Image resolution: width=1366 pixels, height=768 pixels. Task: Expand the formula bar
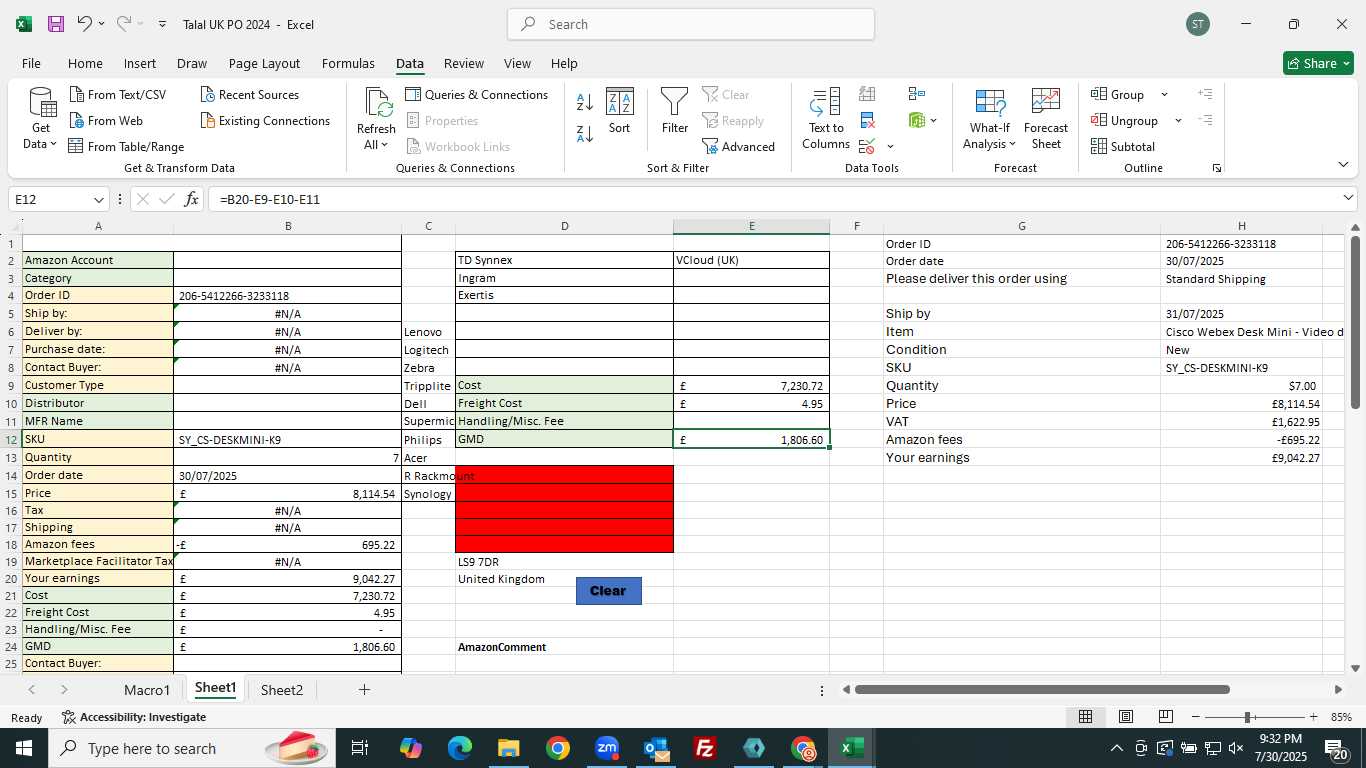1348,199
